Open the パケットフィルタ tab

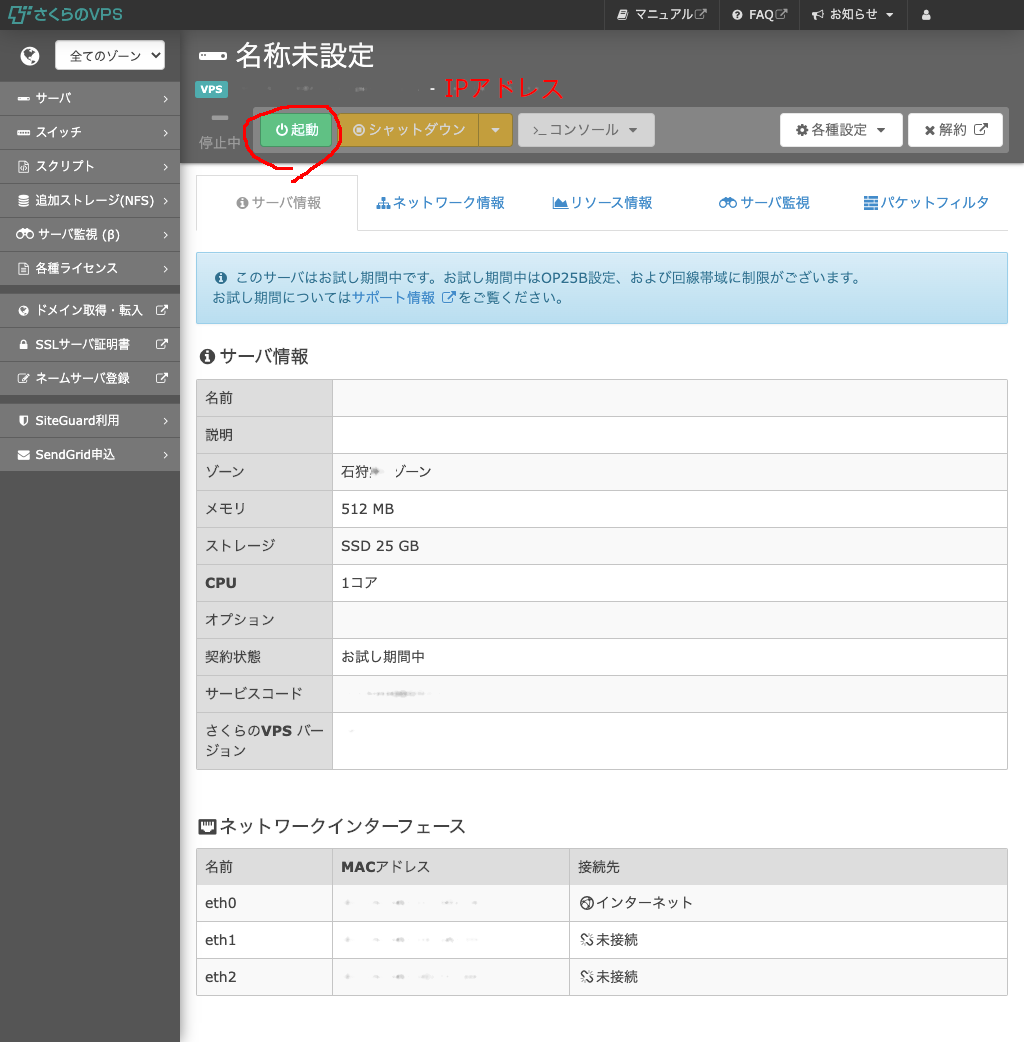[x=926, y=203]
